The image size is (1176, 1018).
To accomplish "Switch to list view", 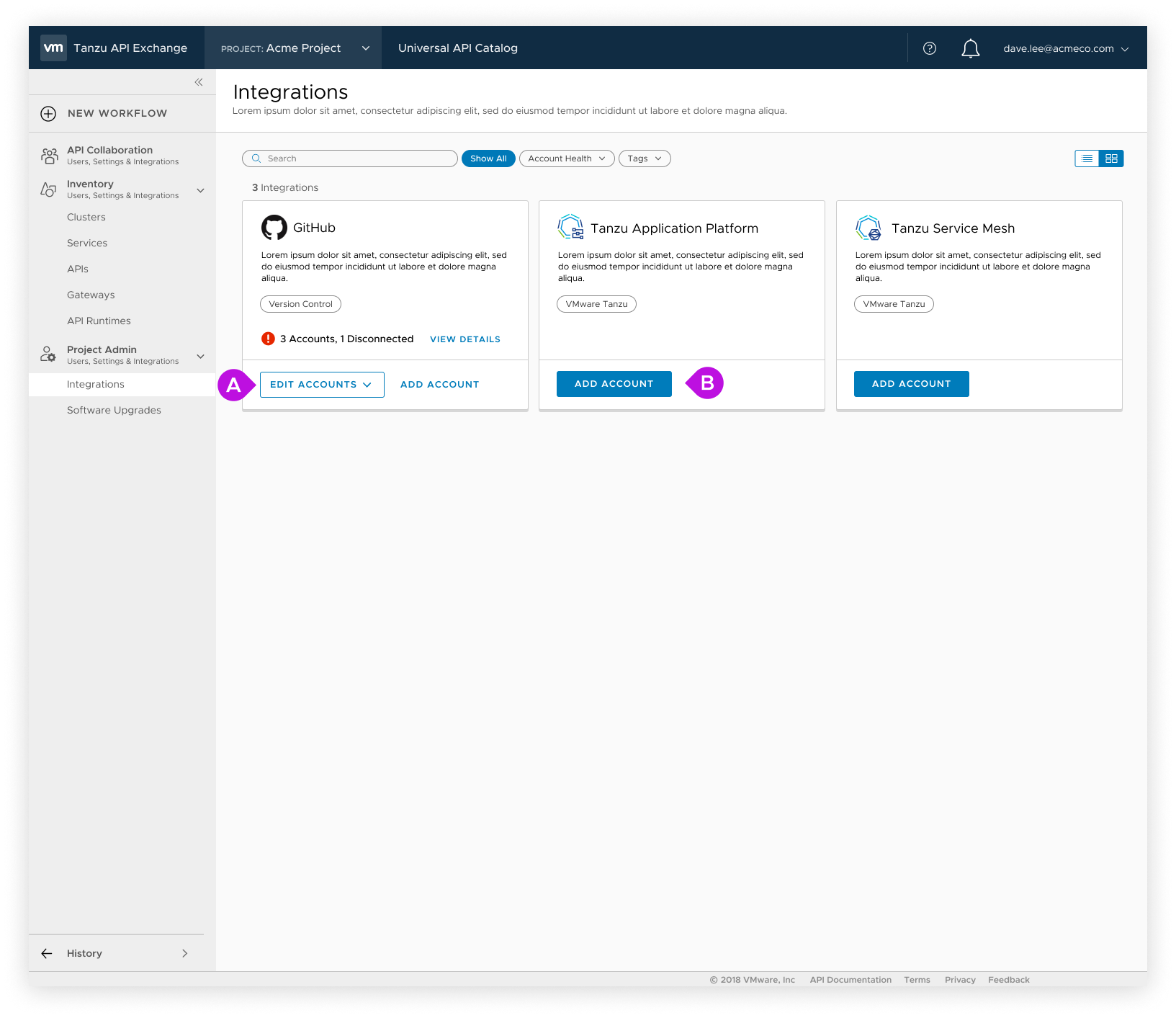I will coord(1087,158).
